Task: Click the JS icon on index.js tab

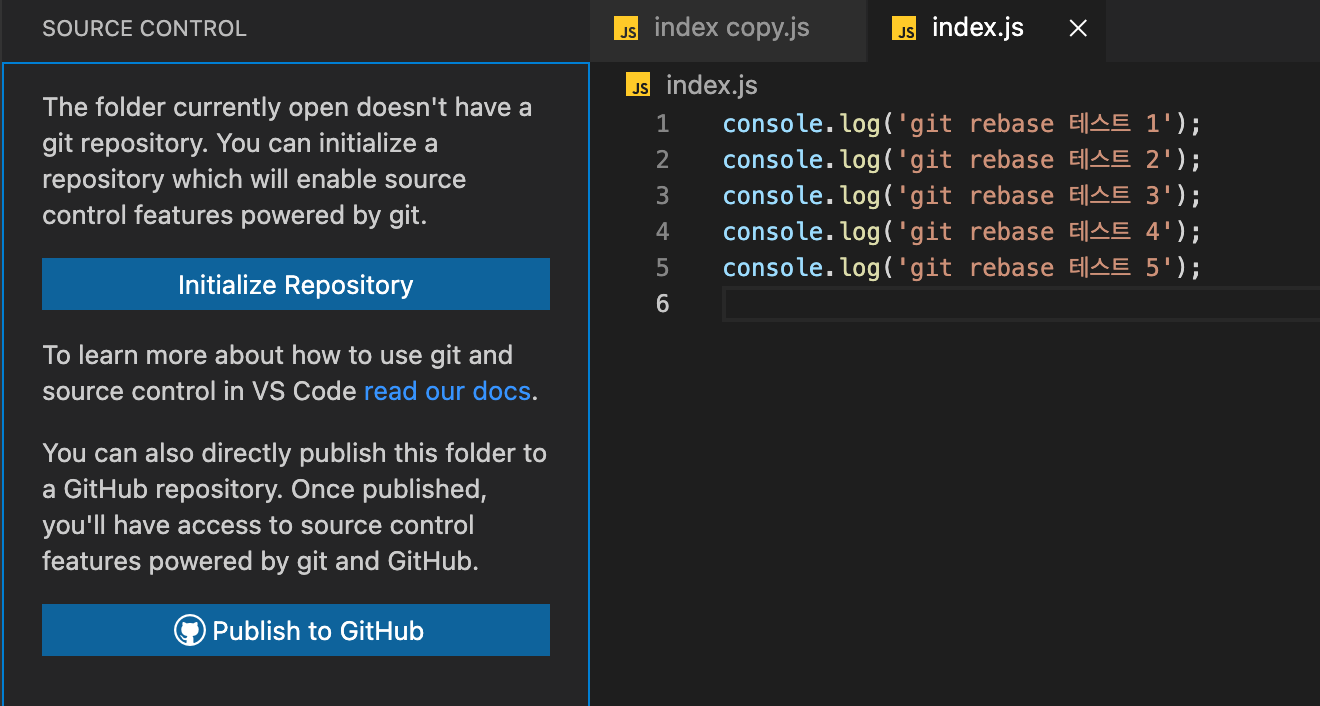Action: (905, 29)
